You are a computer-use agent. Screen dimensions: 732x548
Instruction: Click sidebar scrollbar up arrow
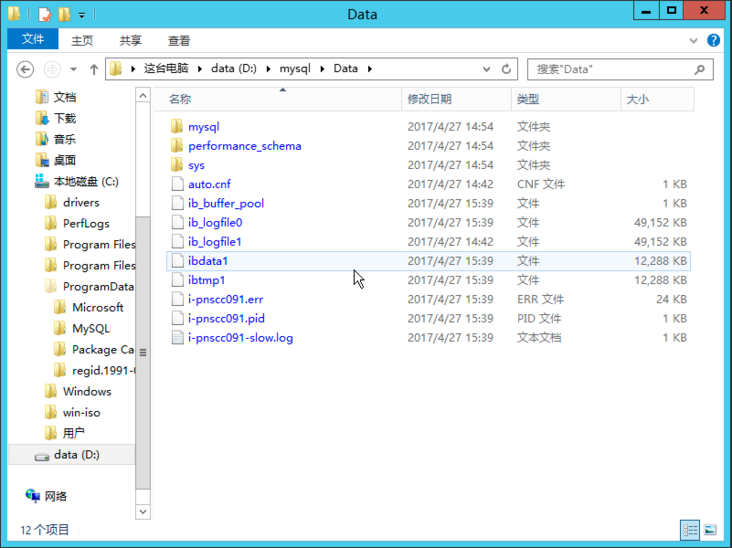[143, 95]
